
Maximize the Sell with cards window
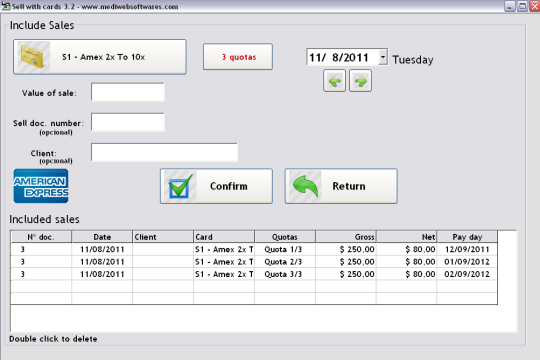click(522, 6)
